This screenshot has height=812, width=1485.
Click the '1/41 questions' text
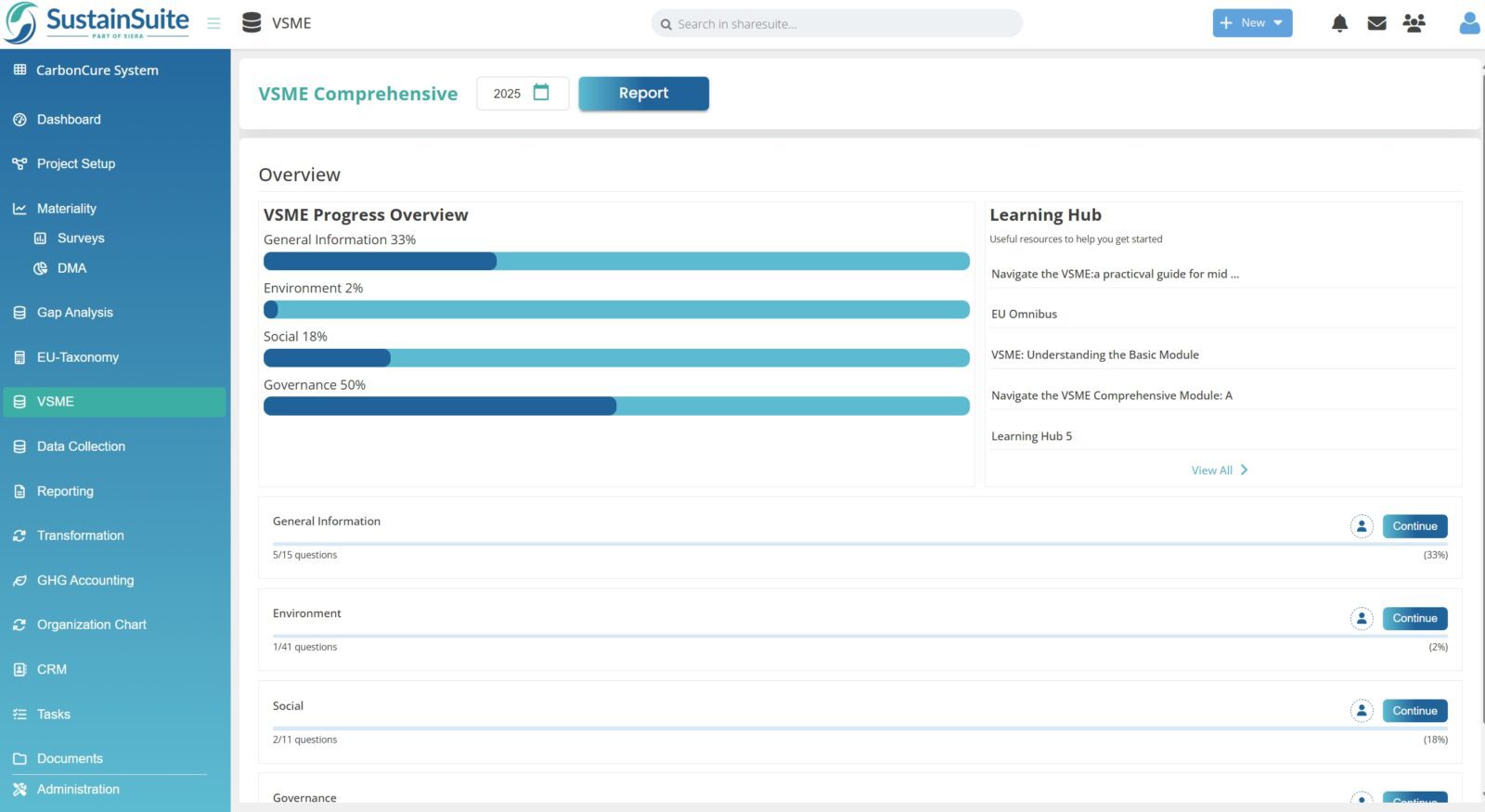click(304, 647)
